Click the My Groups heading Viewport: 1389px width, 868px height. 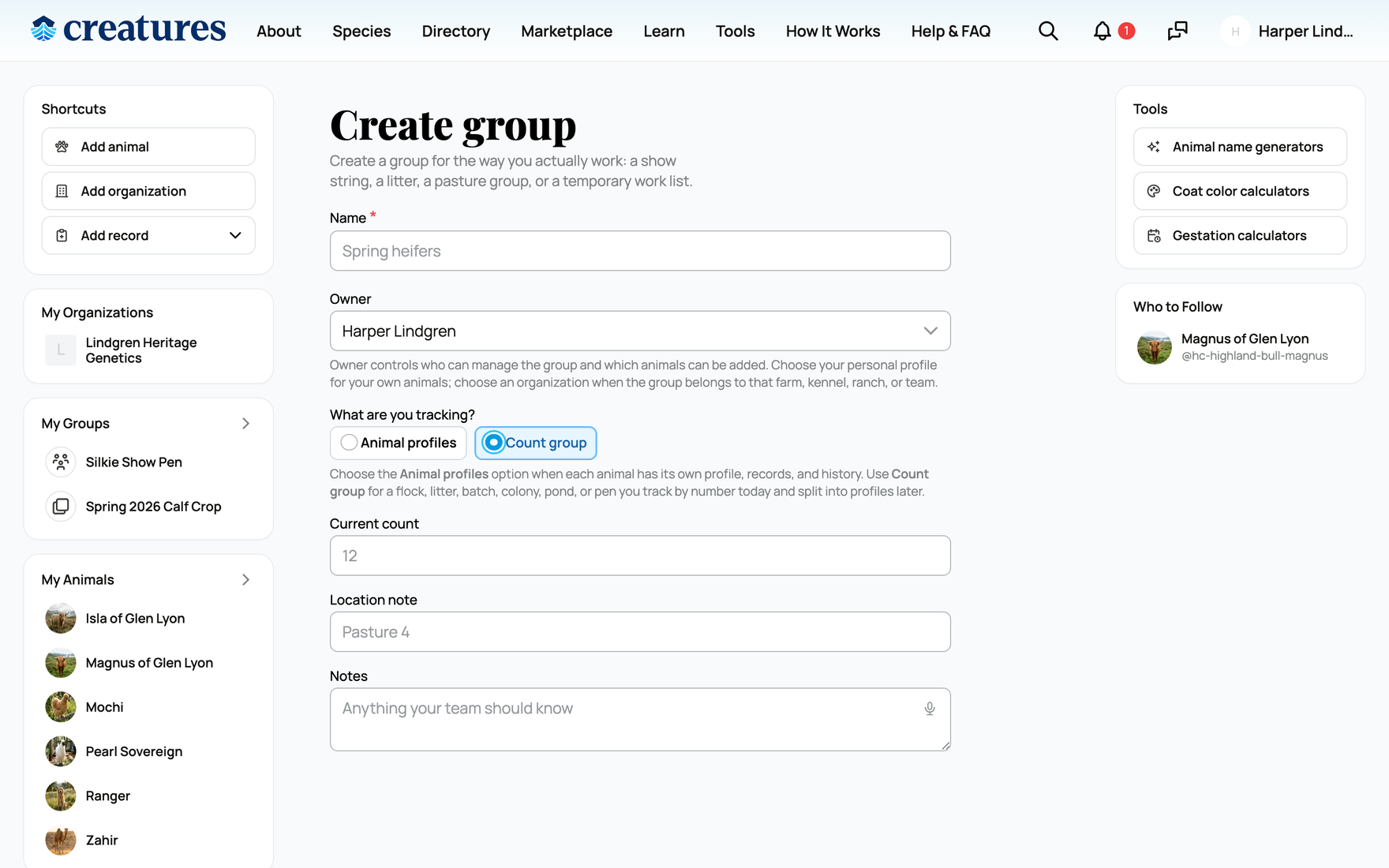click(76, 424)
